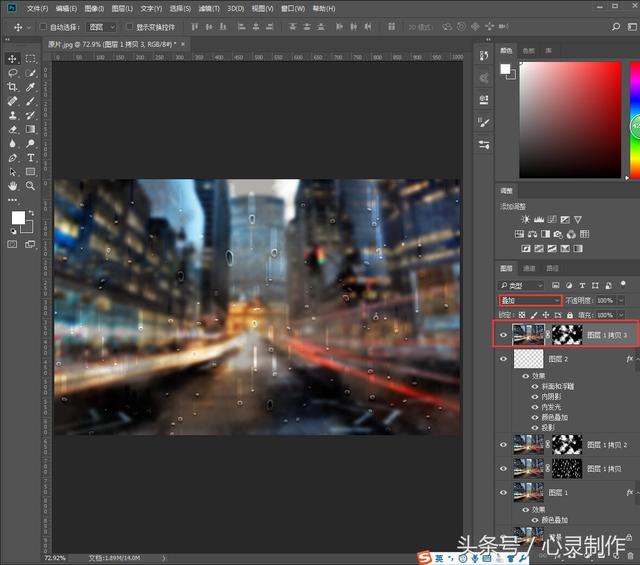Enable the 自动选择 checkbox
640x565 pixels.
click(x=45, y=27)
